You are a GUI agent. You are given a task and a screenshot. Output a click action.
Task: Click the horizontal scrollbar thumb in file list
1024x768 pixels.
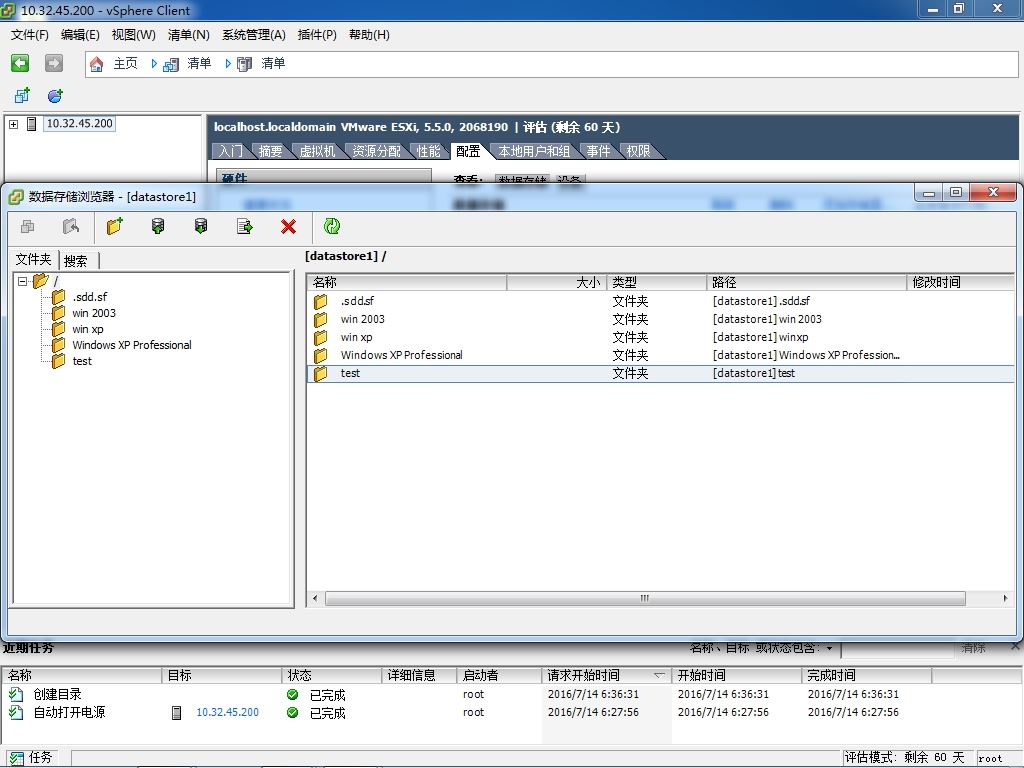[645, 598]
